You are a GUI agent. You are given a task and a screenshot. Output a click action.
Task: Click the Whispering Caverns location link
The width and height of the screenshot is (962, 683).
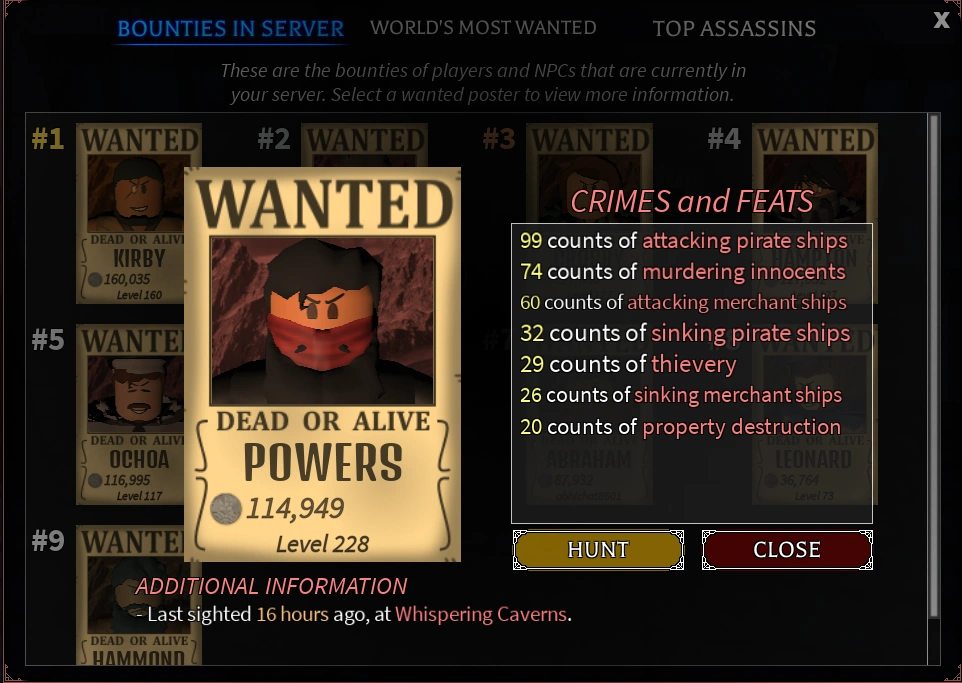pos(481,614)
